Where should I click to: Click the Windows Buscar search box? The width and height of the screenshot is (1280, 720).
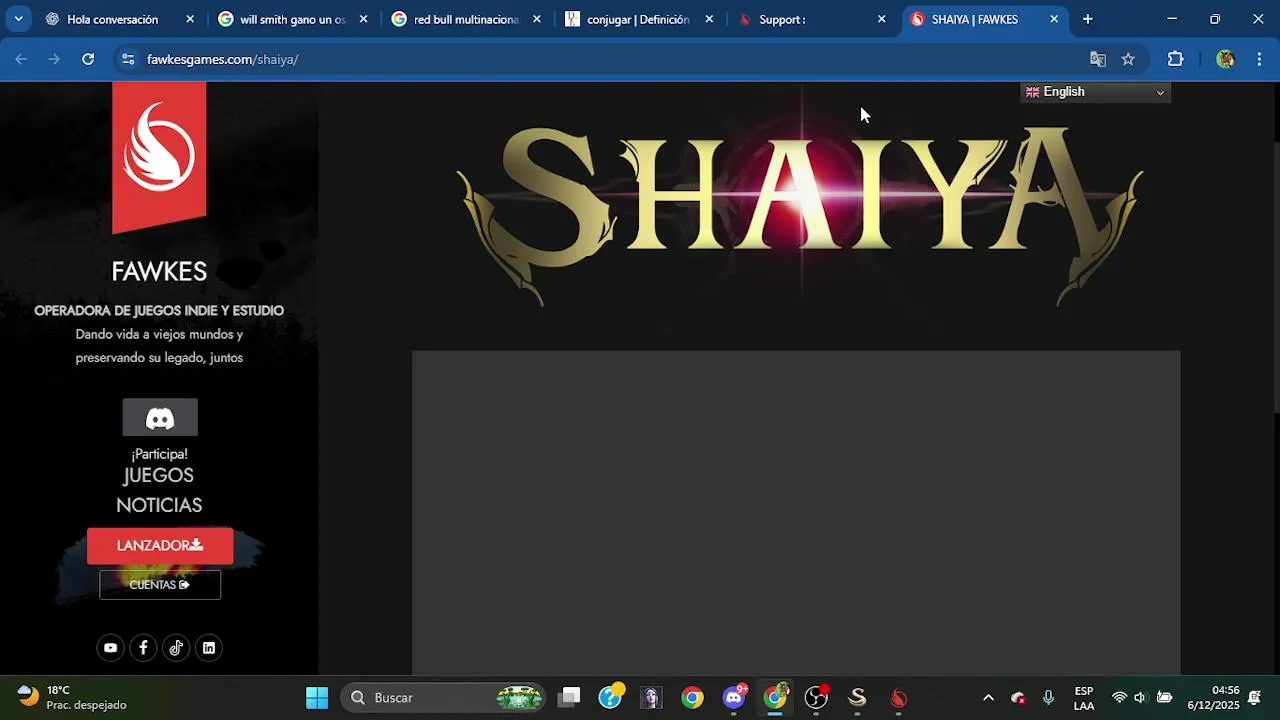444,698
